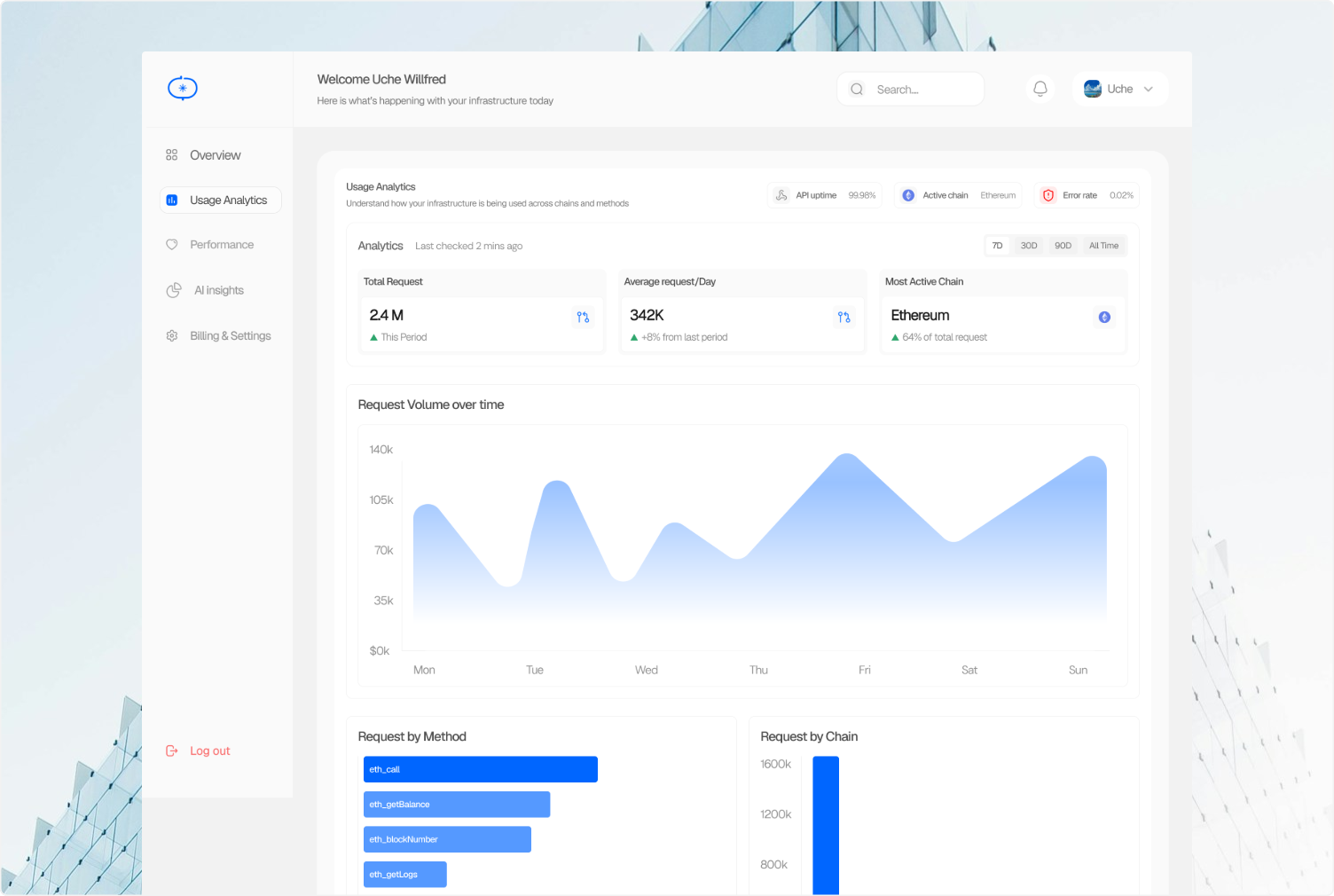1334x896 pixels.
Task: Open the Usage Analytics sidebar item
Action: (x=221, y=200)
